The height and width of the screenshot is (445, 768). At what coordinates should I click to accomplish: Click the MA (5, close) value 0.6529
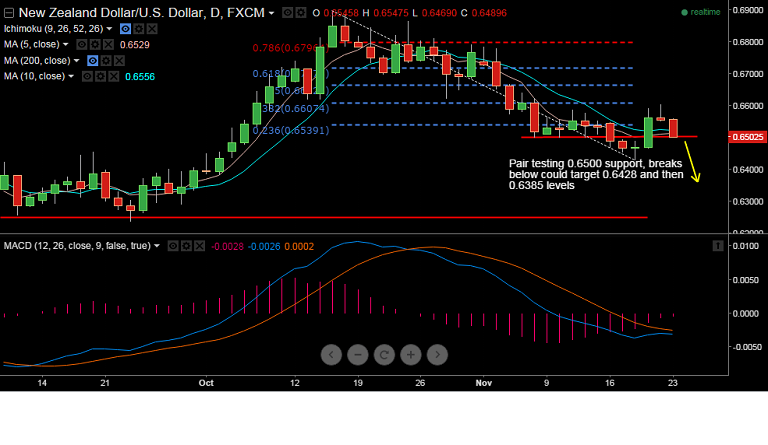(135, 45)
